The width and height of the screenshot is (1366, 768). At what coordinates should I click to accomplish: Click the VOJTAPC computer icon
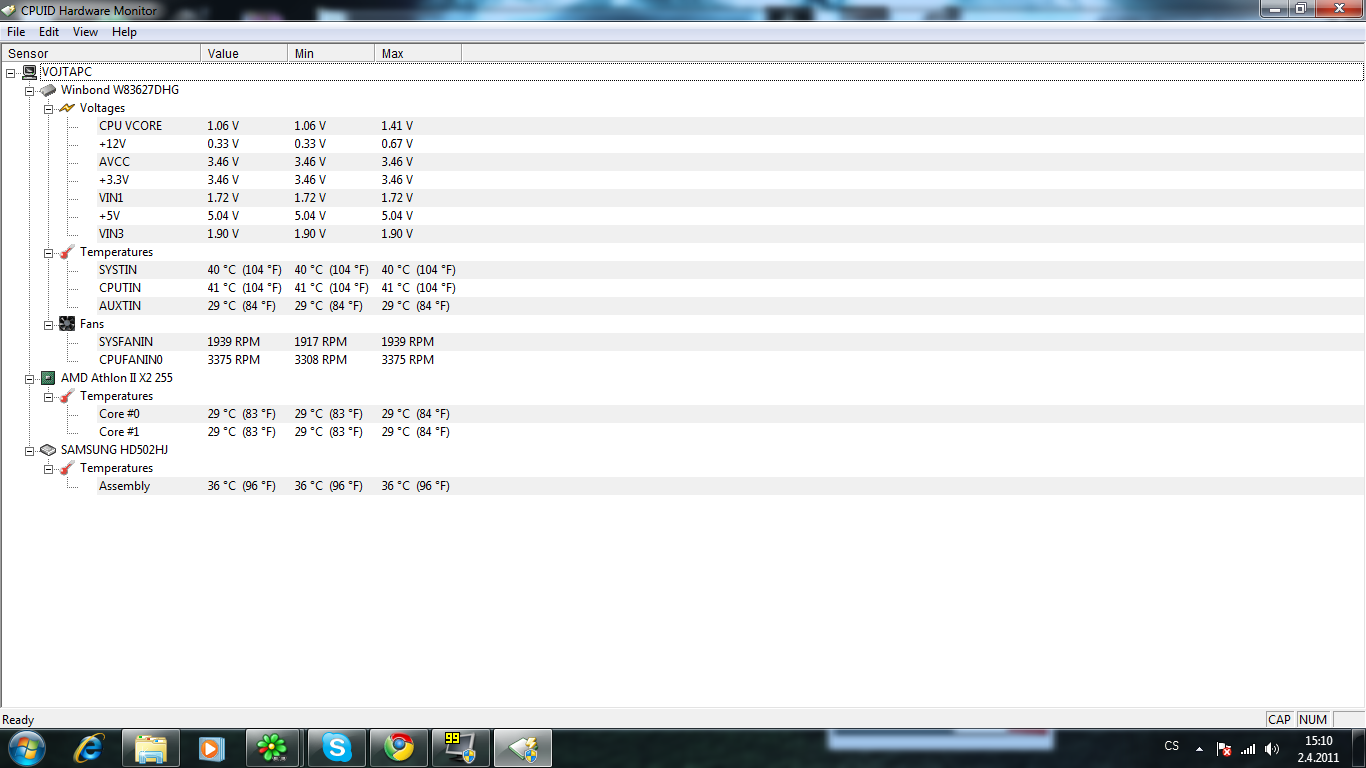tap(29, 72)
